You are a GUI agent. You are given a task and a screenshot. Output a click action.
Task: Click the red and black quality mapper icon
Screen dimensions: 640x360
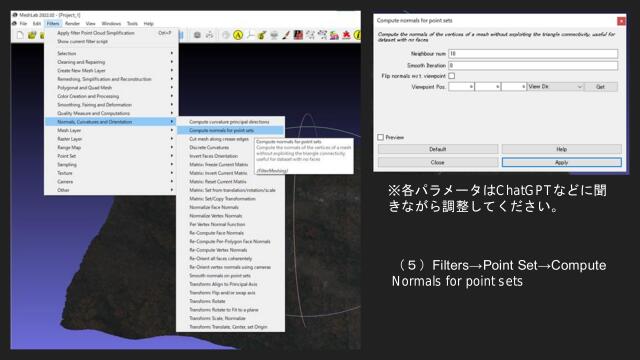(298, 35)
